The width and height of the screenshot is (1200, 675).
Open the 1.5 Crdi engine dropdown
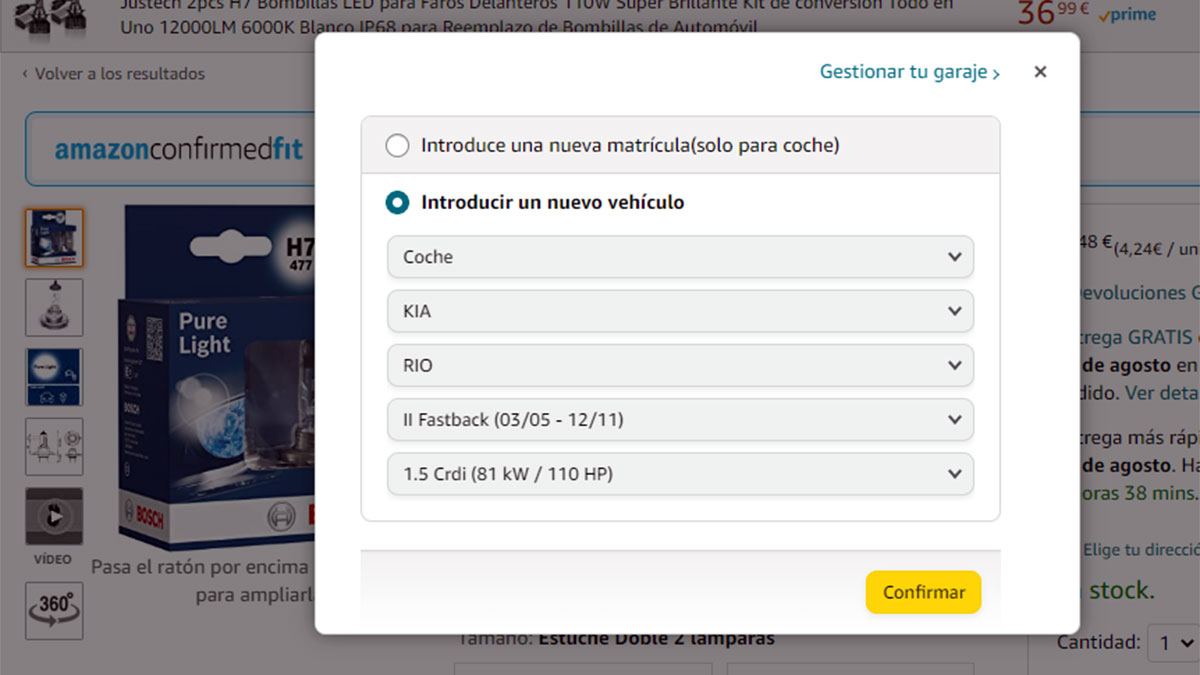pyautogui.click(x=680, y=474)
